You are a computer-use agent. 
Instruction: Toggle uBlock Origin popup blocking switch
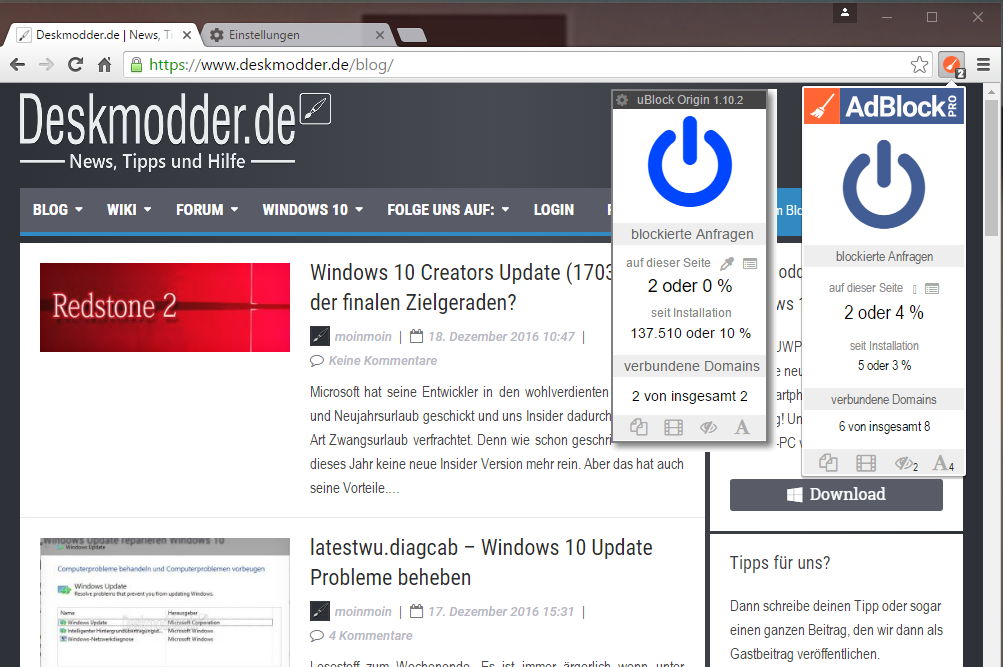[639, 427]
